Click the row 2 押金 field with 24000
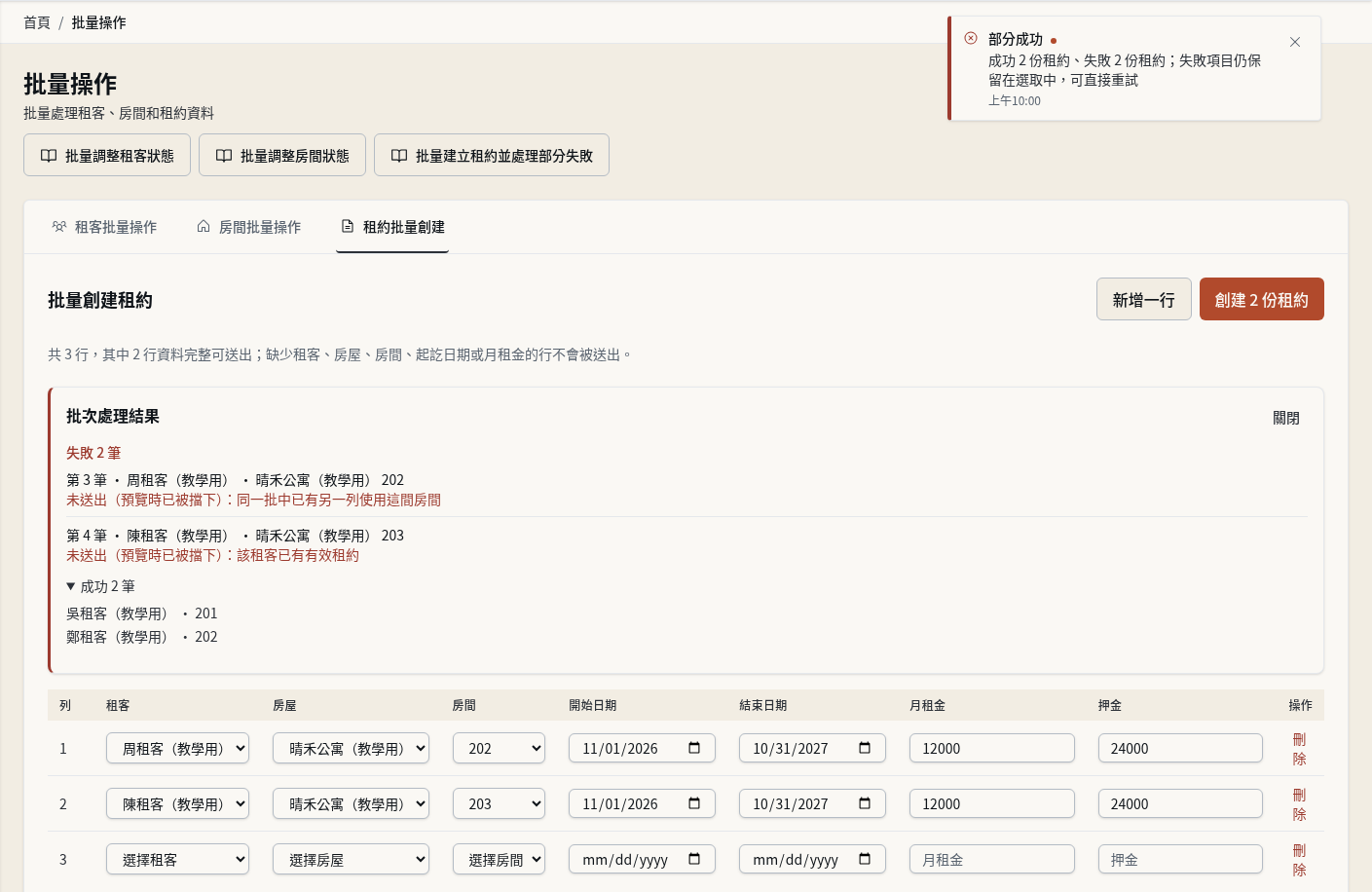Screen dimensions: 1372x892 [x=1180, y=803]
